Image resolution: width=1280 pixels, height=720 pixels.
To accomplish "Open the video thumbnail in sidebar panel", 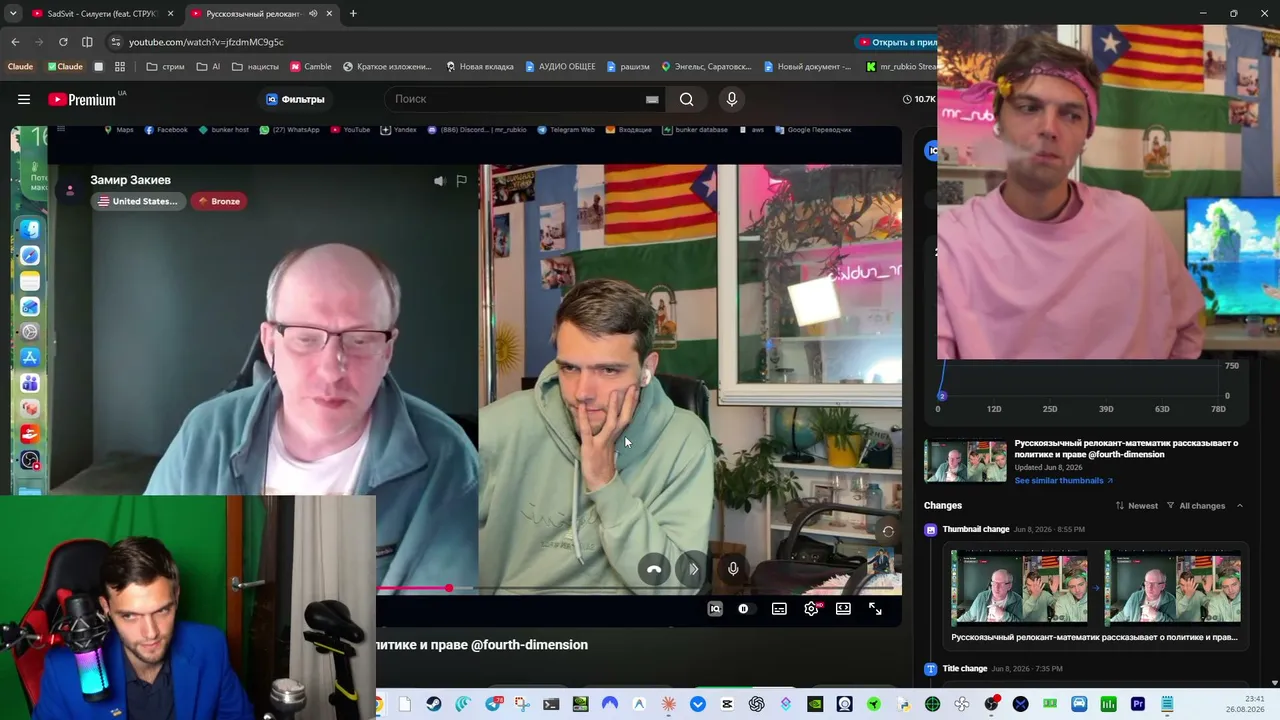I will (x=965, y=462).
